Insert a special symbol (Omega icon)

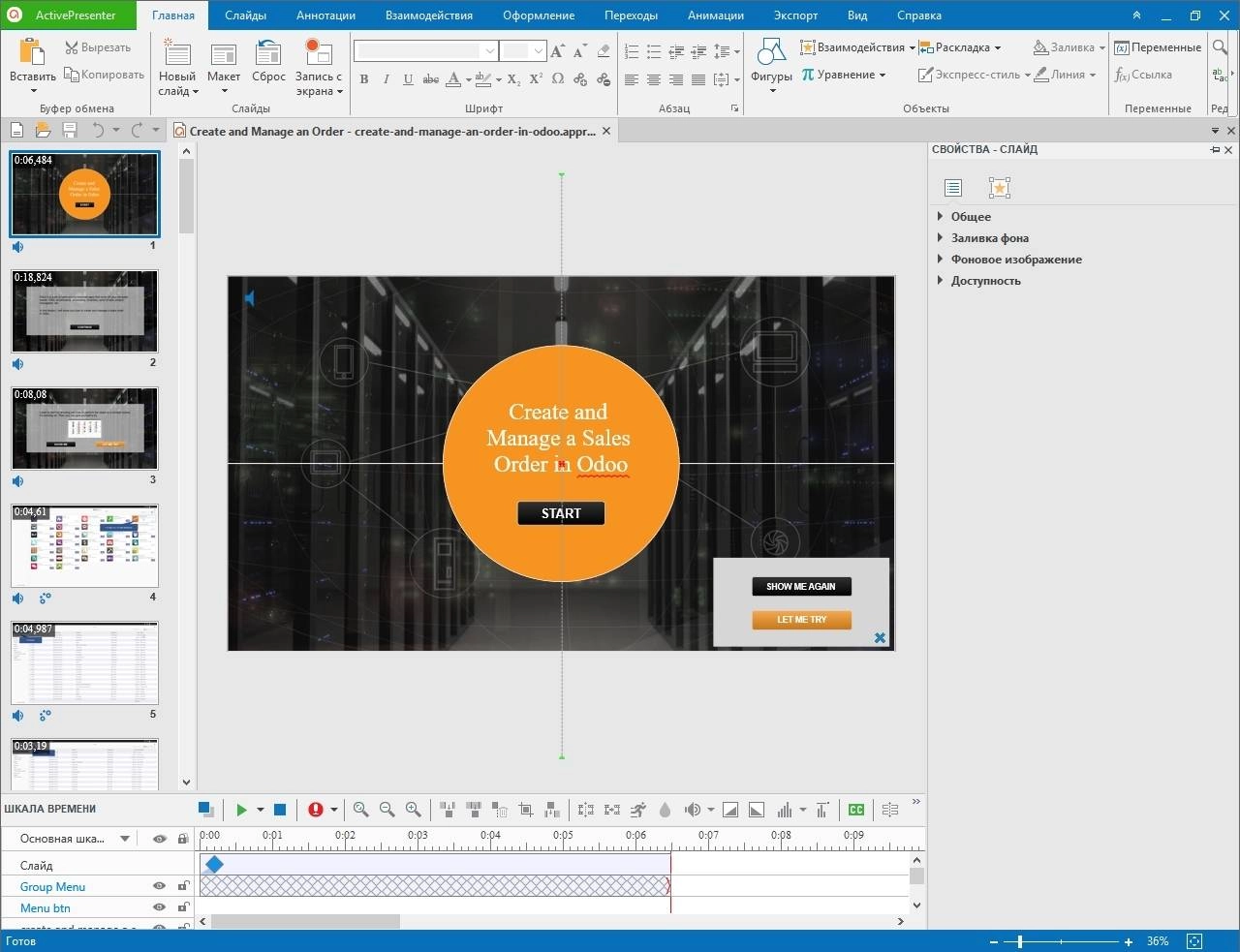coord(558,79)
